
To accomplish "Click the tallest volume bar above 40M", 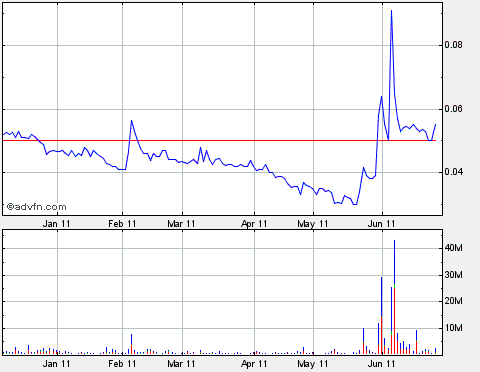I will [x=394, y=297].
